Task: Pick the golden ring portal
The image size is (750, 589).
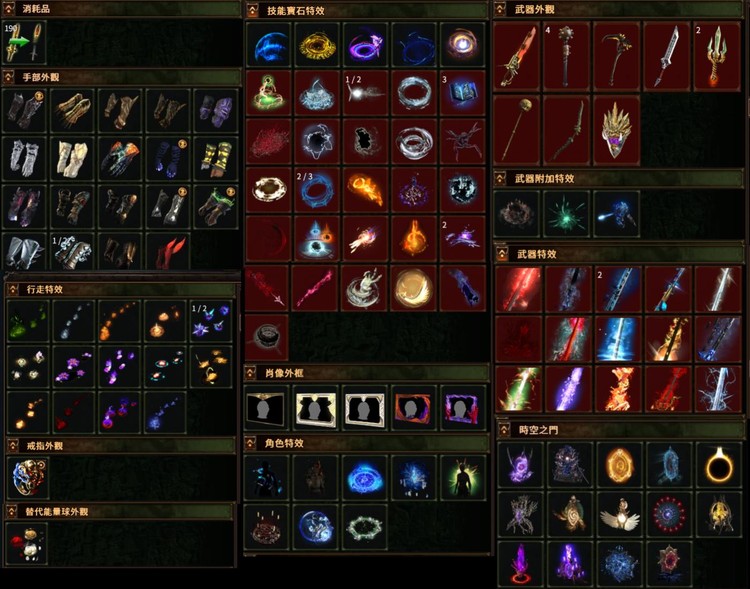Action: [719, 465]
